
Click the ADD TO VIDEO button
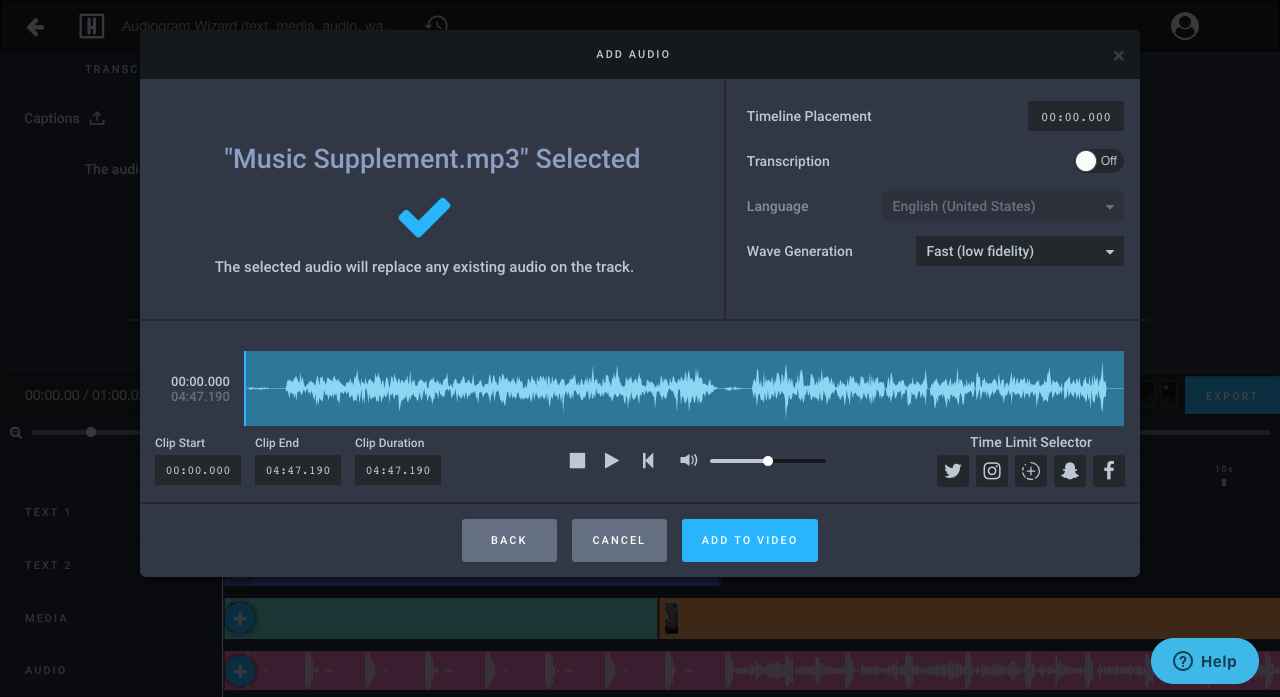click(749, 540)
